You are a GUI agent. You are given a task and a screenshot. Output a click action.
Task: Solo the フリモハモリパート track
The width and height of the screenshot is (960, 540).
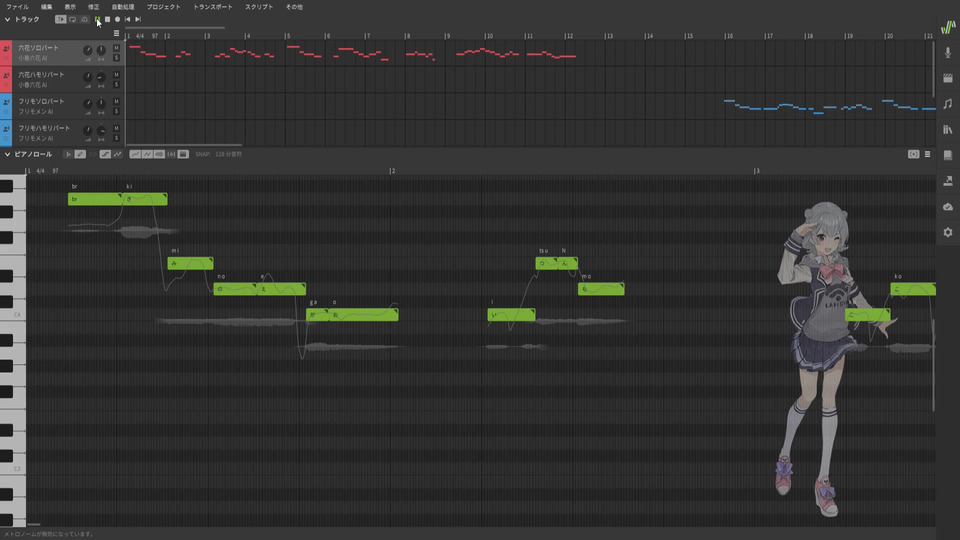(x=116, y=138)
